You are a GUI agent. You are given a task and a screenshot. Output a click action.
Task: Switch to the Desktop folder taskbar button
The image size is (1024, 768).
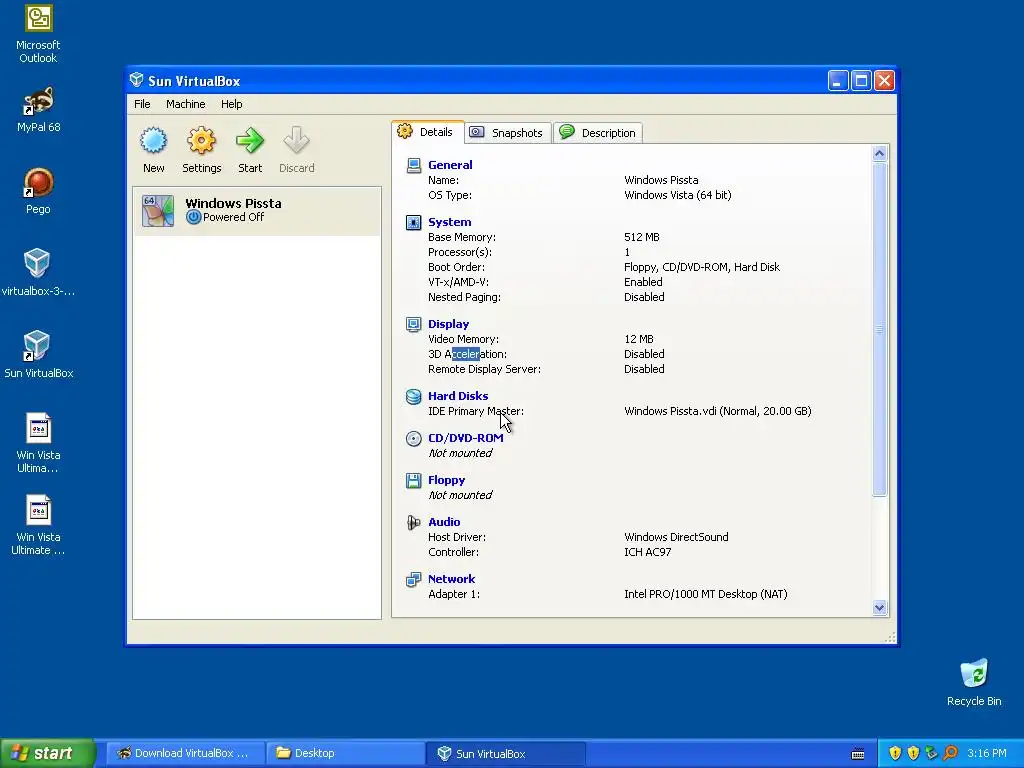(x=345, y=753)
